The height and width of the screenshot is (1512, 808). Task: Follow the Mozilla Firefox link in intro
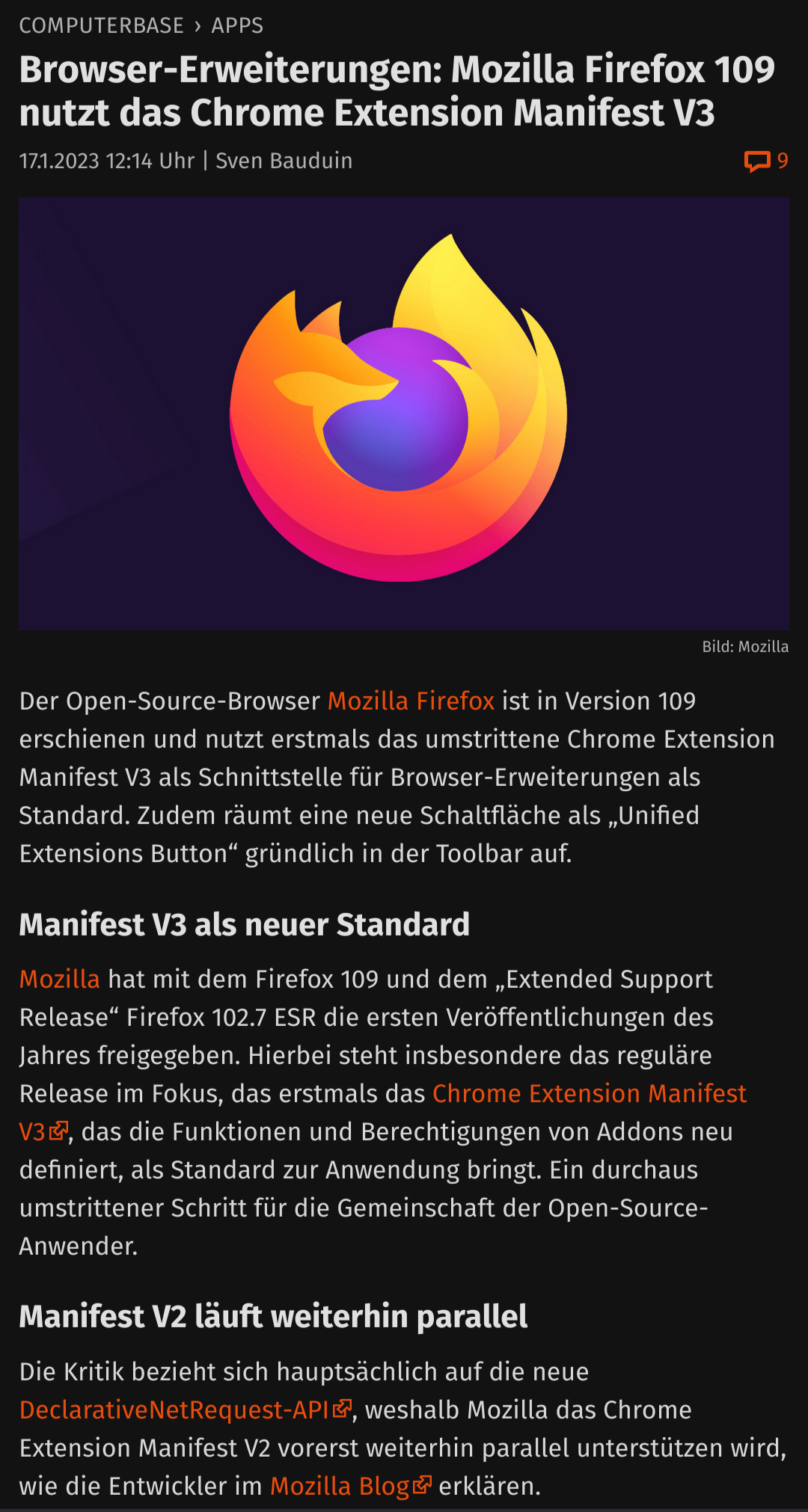[x=411, y=701]
